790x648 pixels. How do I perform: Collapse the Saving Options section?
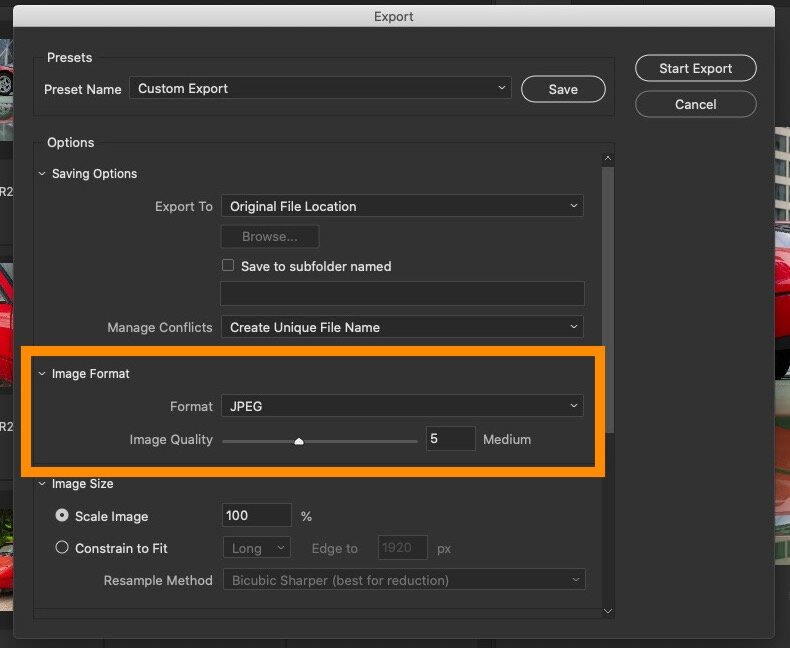click(42, 174)
